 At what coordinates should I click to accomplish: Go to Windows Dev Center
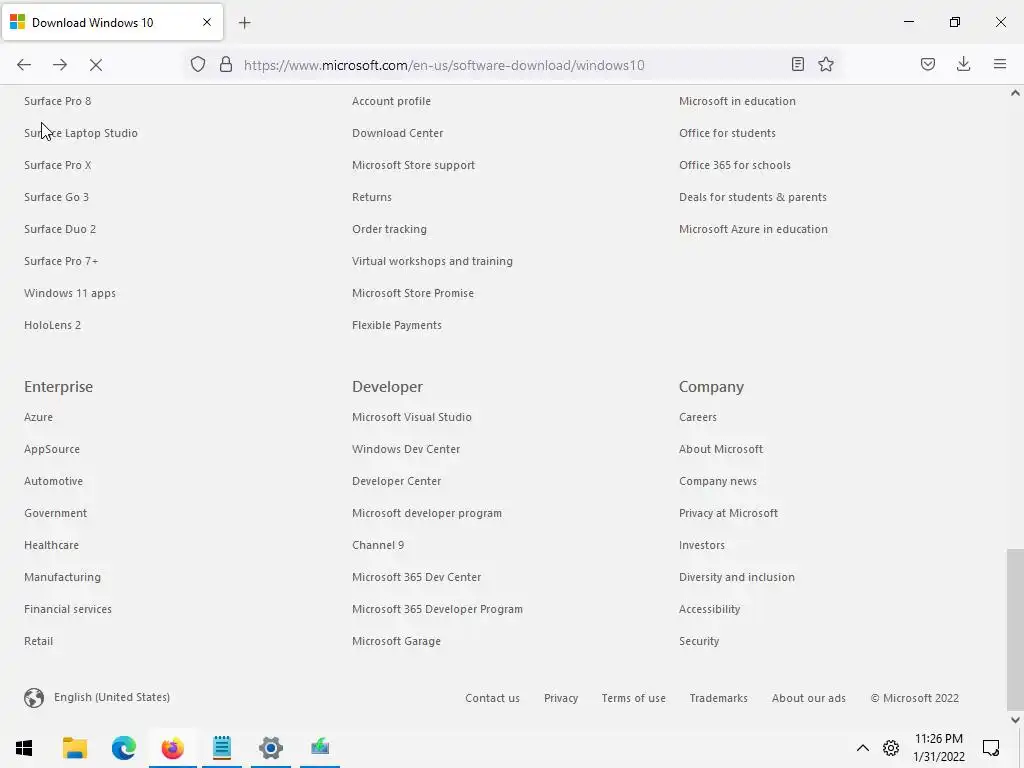(406, 449)
